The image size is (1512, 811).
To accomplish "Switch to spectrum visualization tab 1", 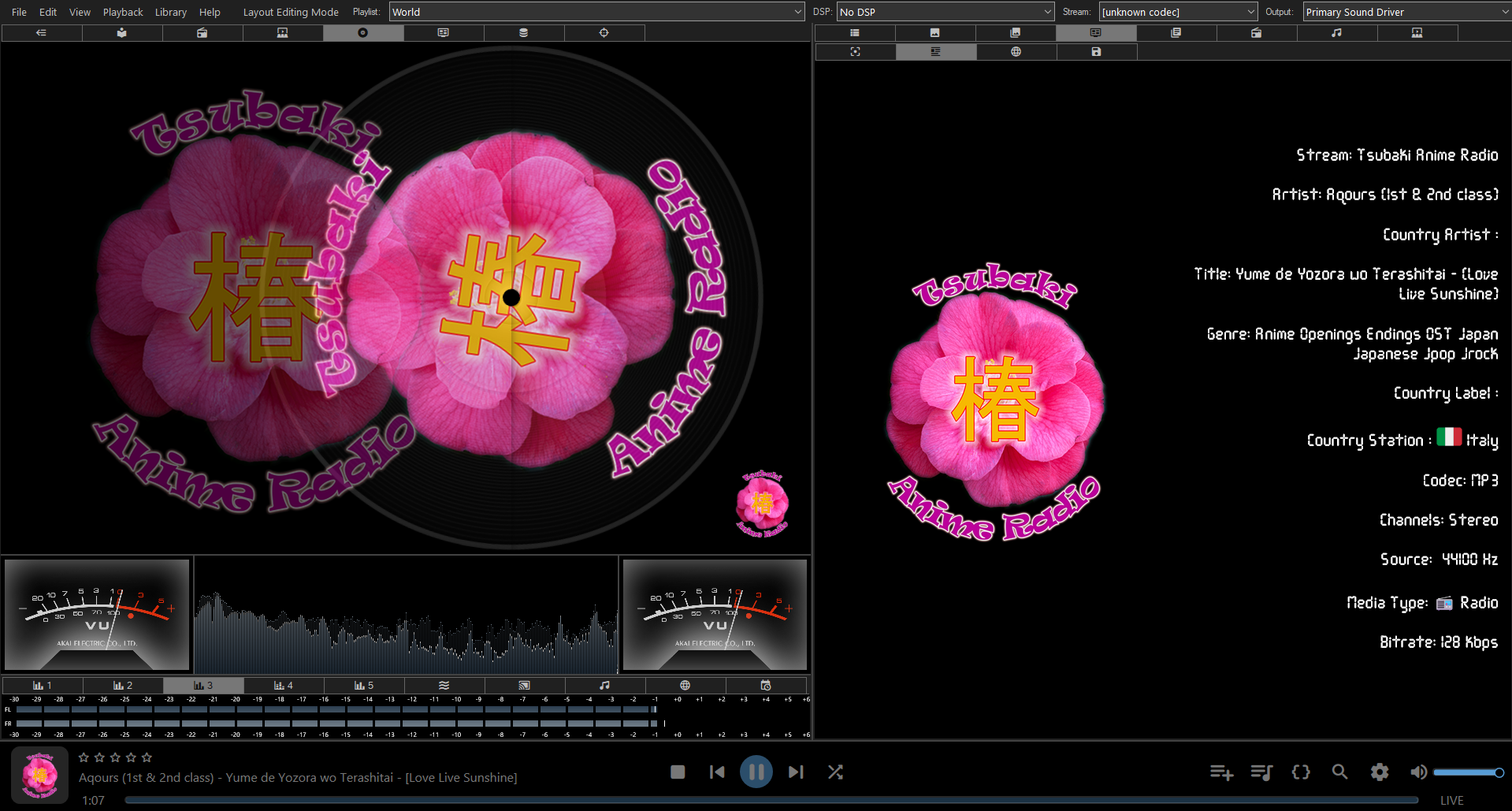I will point(43,686).
